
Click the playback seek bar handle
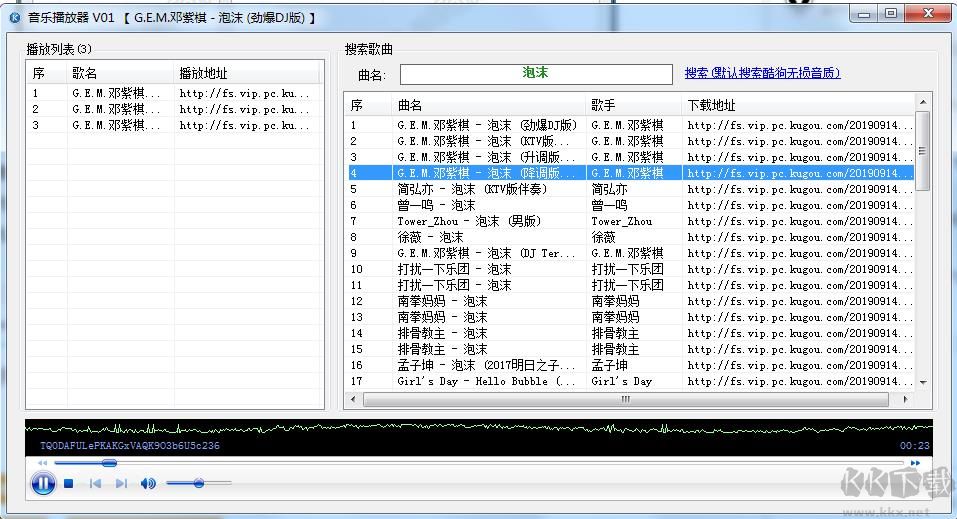pyautogui.click(x=109, y=463)
